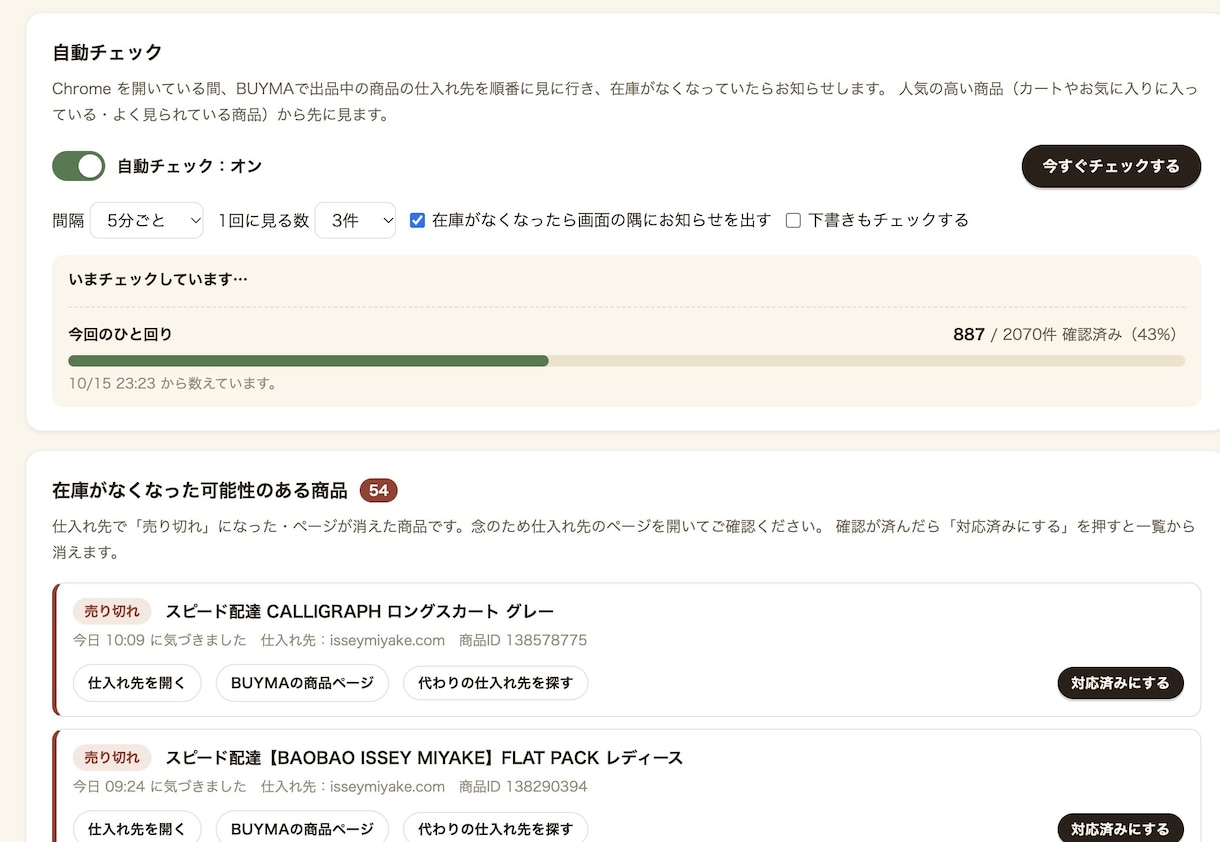Turn off the 自動チェック toggle switch
Image resolution: width=1220 pixels, height=842 pixels.
pos(78,166)
